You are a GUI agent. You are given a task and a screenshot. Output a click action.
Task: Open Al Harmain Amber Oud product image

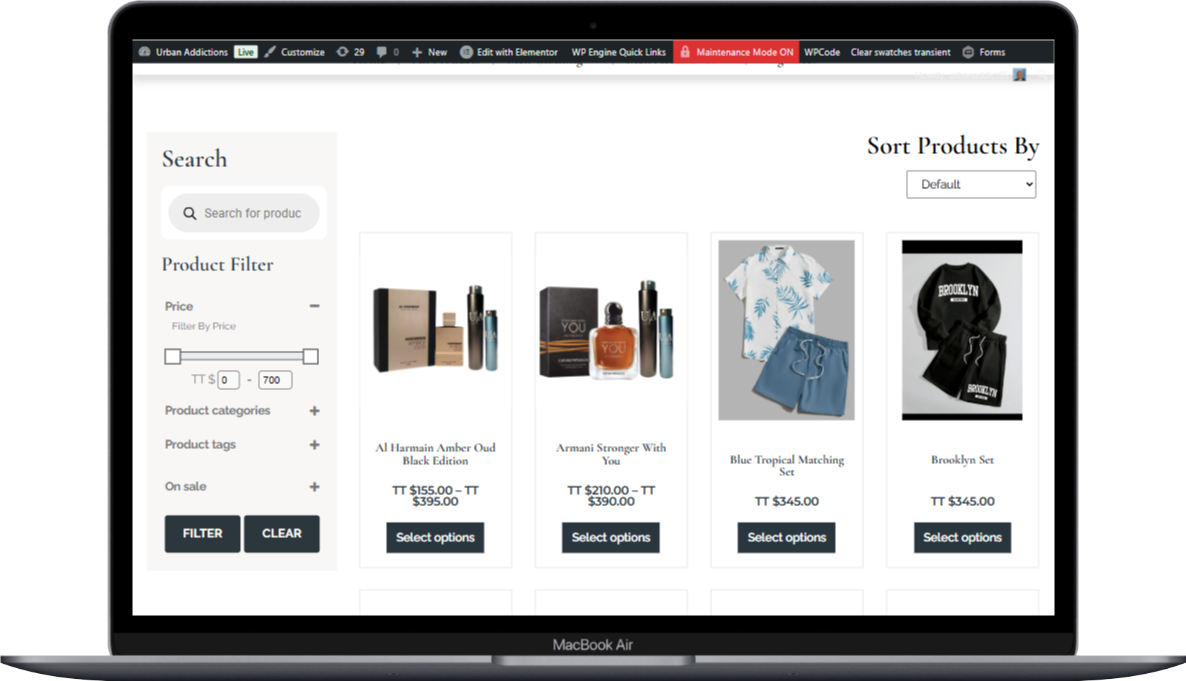pyautogui.click(x=436, y=329)
